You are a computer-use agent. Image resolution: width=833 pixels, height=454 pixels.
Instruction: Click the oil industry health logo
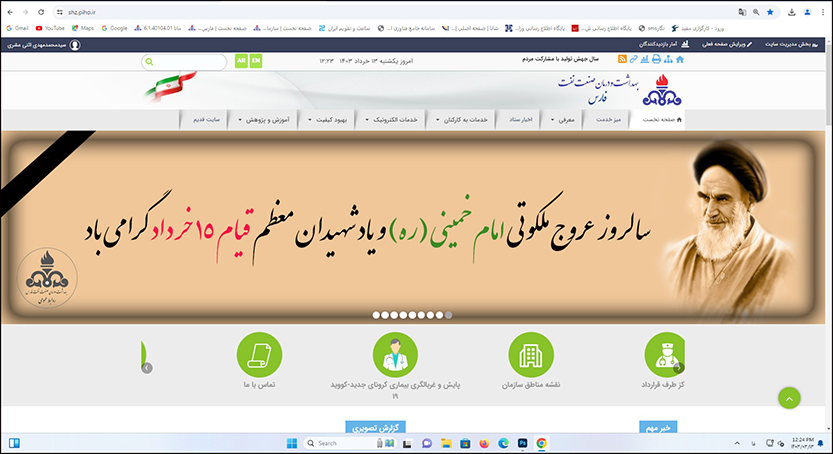pos(661,90)
